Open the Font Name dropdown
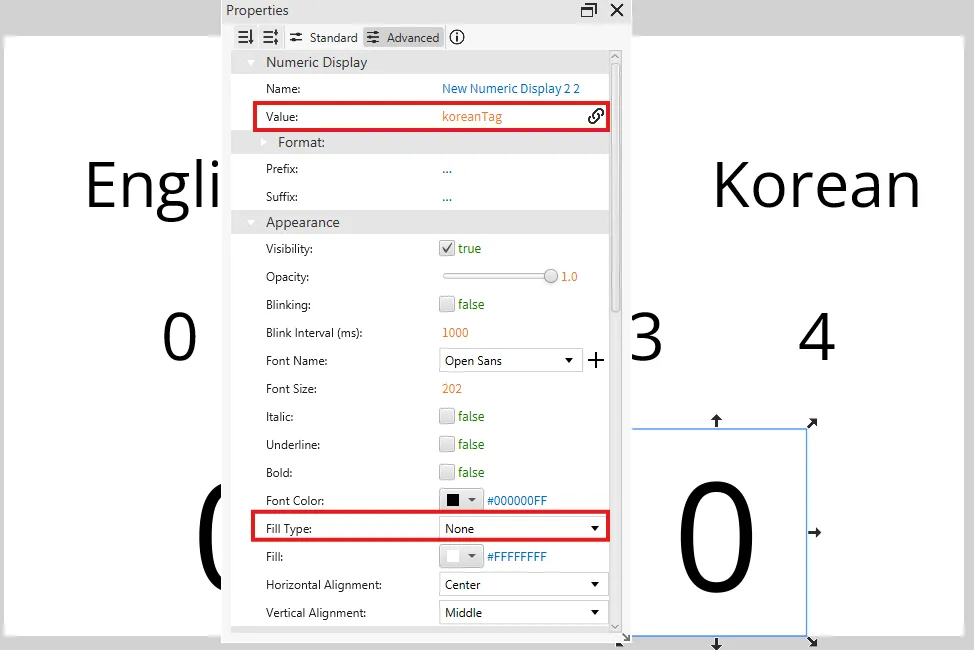974x650 pixels. point(510,360)
